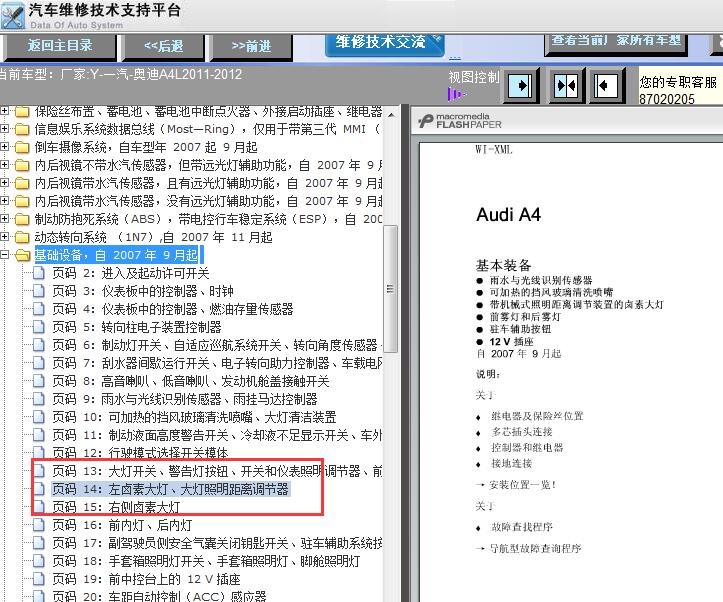Collapse 基础设备，自2007年9月起 folder

coord(4,254)
